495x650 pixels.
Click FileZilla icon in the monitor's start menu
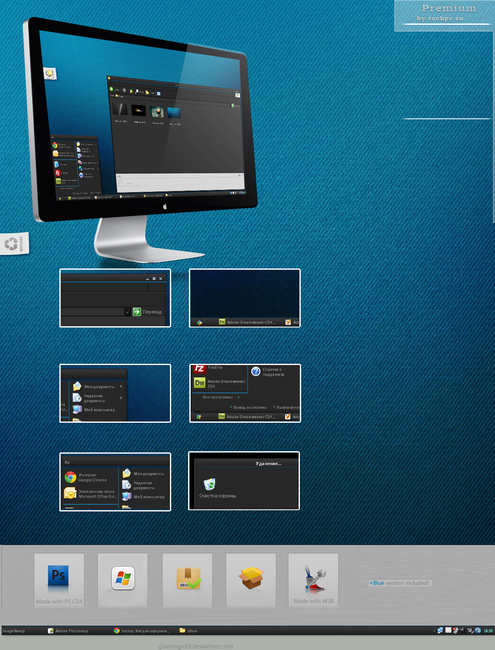coord(58,173)
